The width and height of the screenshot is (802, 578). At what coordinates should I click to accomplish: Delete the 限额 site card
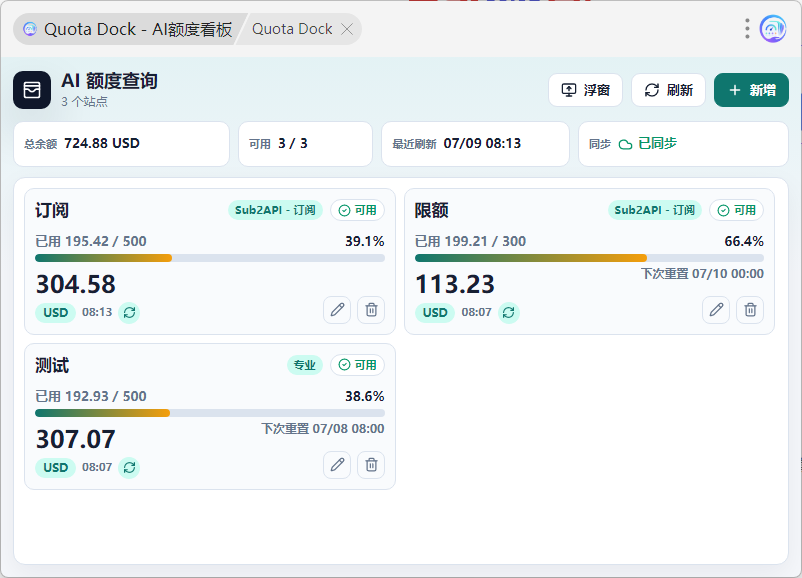750,310
